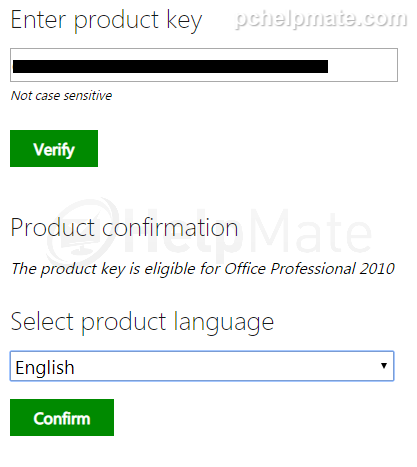Click the blacked-out product key text
Viewport: 417px width, 467px height.
pyautogui.click(x=170, y=66)
